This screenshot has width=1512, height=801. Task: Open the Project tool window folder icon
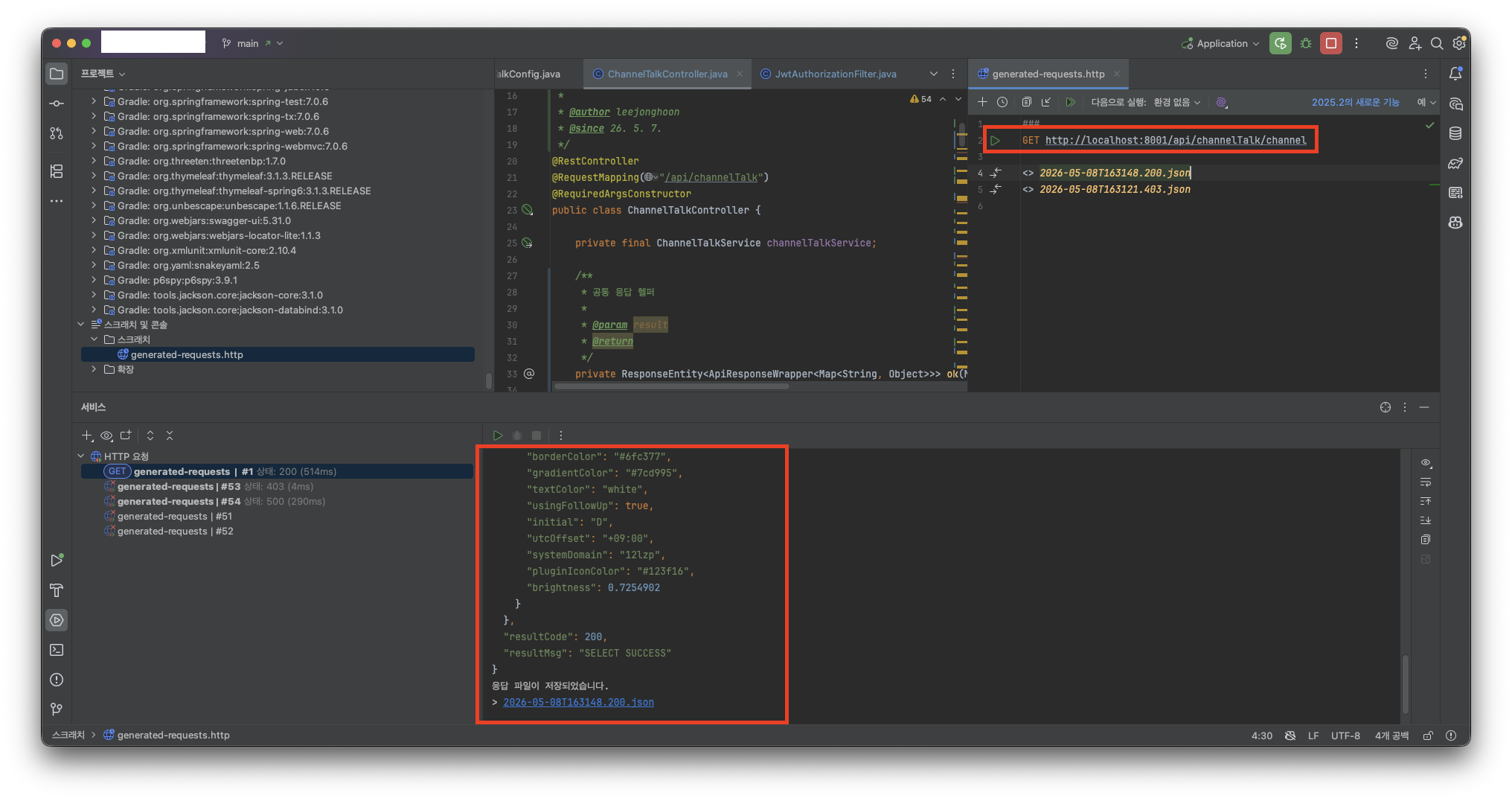[x=57, y=74]
